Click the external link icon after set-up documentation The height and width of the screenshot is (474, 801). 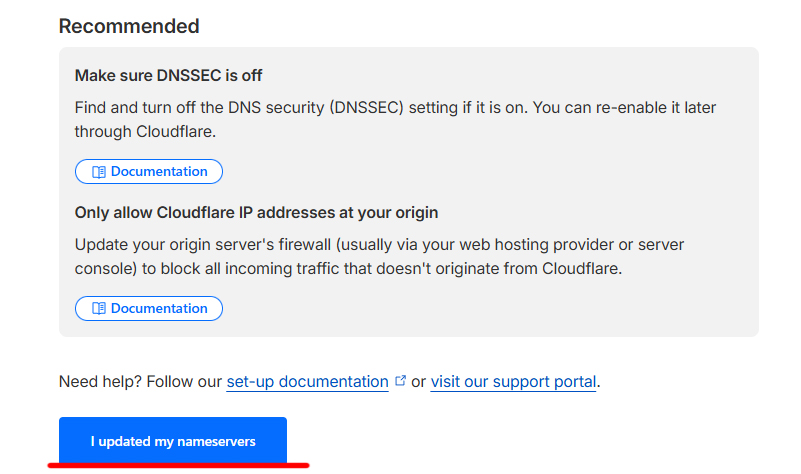click(x=401, y=381)
